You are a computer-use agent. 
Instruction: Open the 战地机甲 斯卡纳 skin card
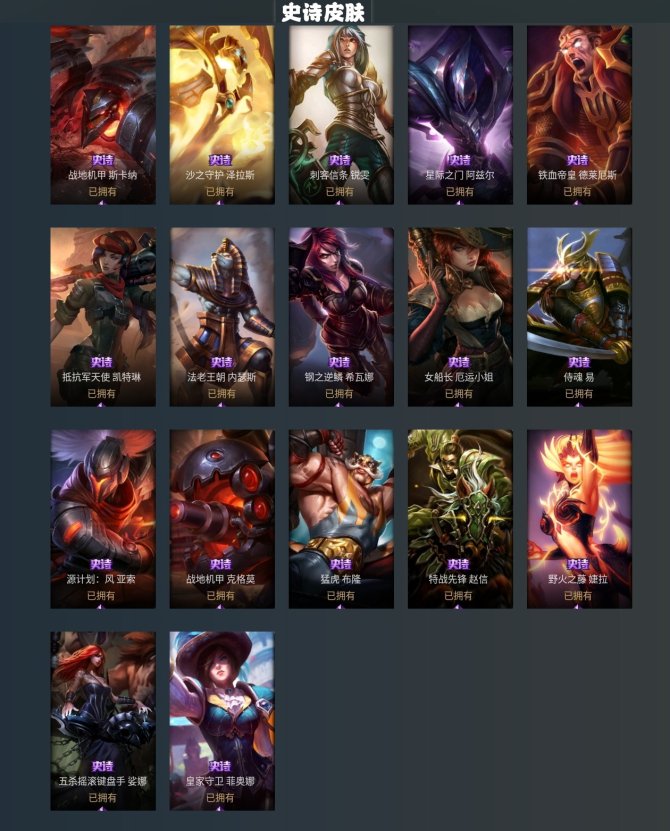(x=103, y=114)
